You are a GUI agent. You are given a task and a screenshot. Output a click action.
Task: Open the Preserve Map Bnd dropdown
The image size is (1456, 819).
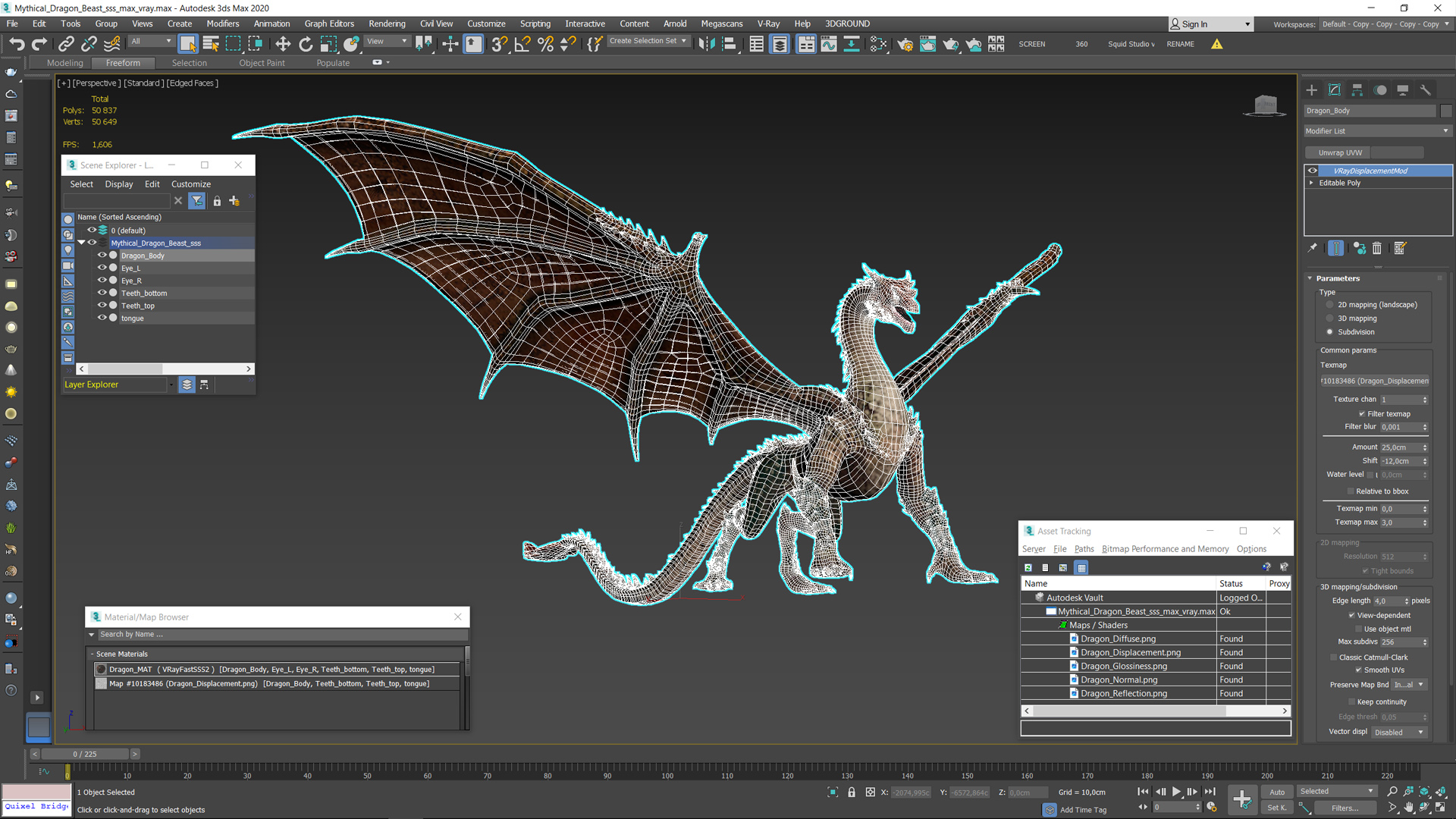[x=1410, y=685]
